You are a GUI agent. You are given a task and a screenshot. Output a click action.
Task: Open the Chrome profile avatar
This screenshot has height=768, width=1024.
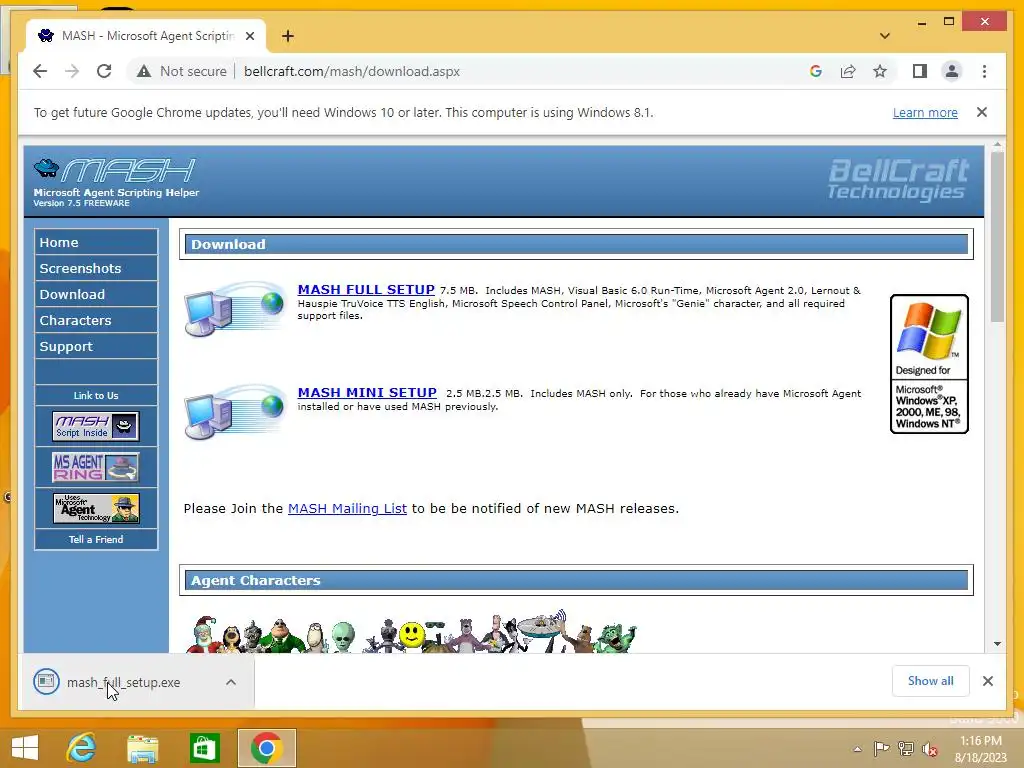952,71
